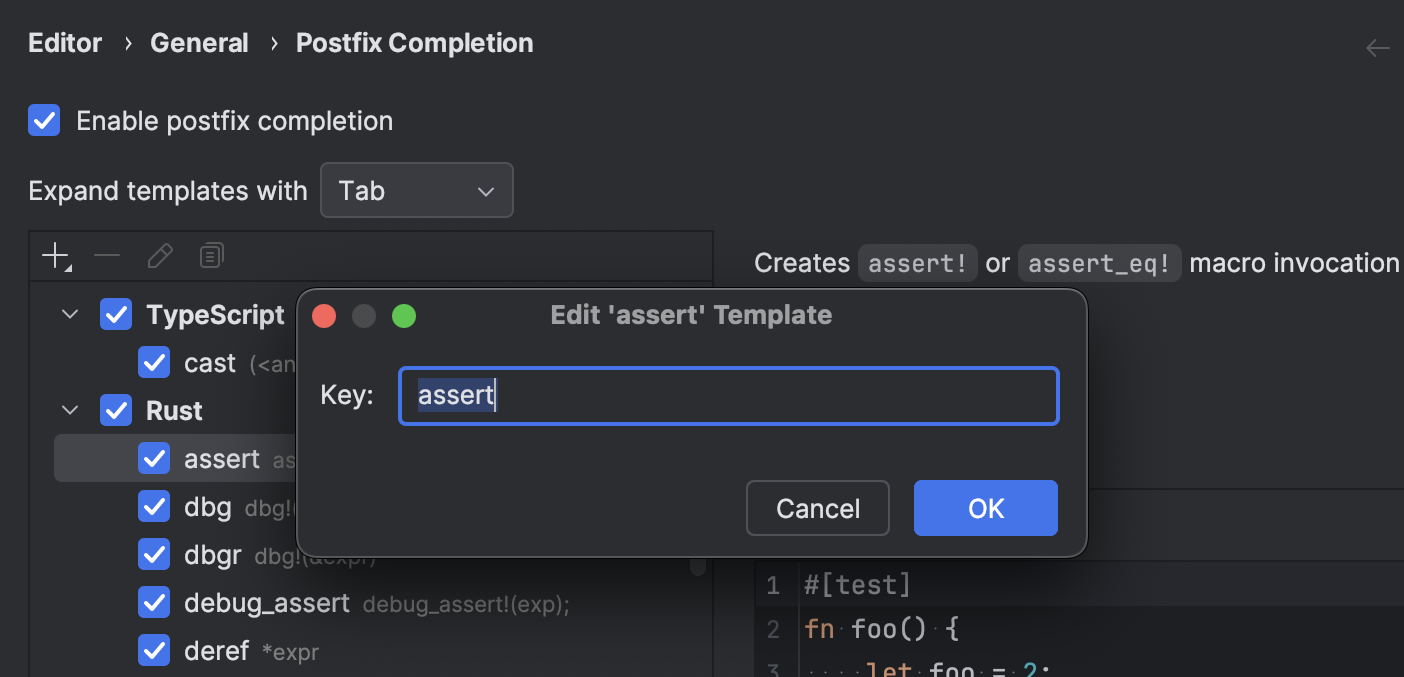Select the Edit template pencil icon

click(x=160, y=255)
